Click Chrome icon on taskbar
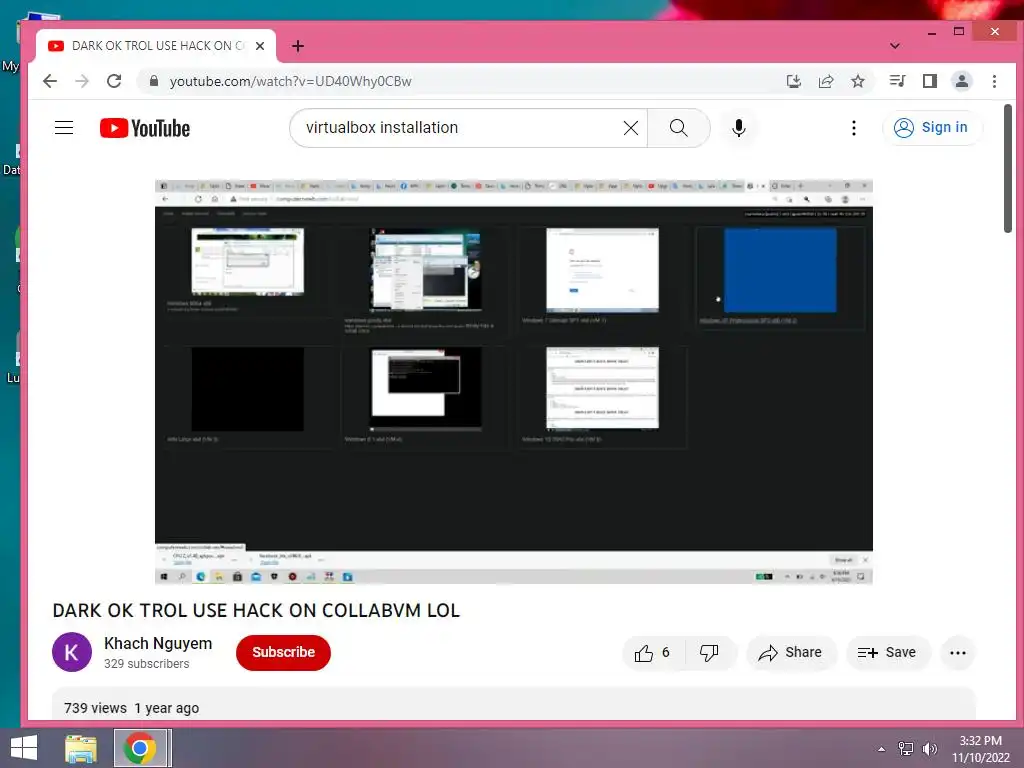Screen dimensions: 1024x768 click(x=140, y=748)
